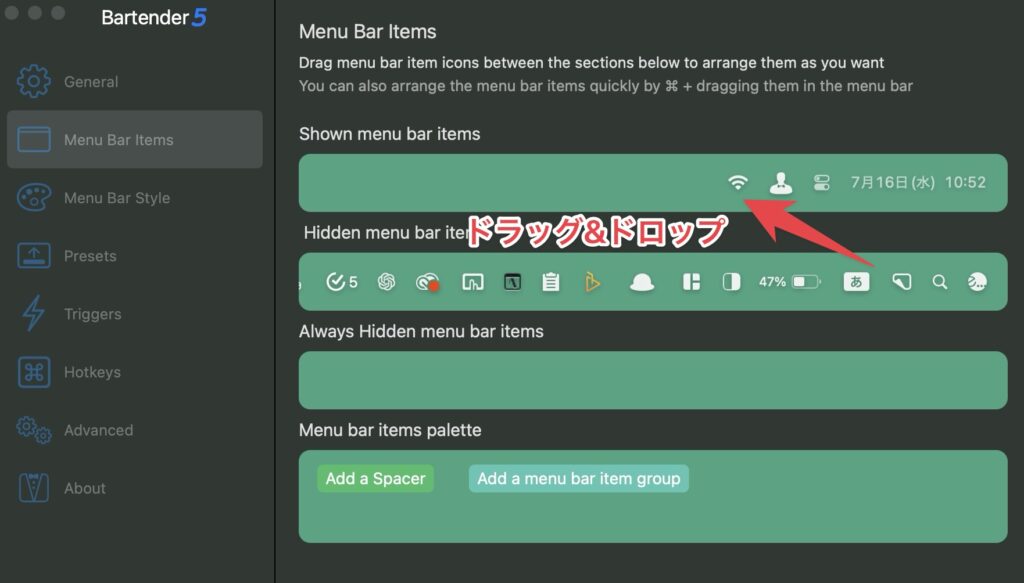The height and width of the screenshot is (583, 1024).
Task: Click the Creative Cloud icon with red dot
Action: pos(428,282)
